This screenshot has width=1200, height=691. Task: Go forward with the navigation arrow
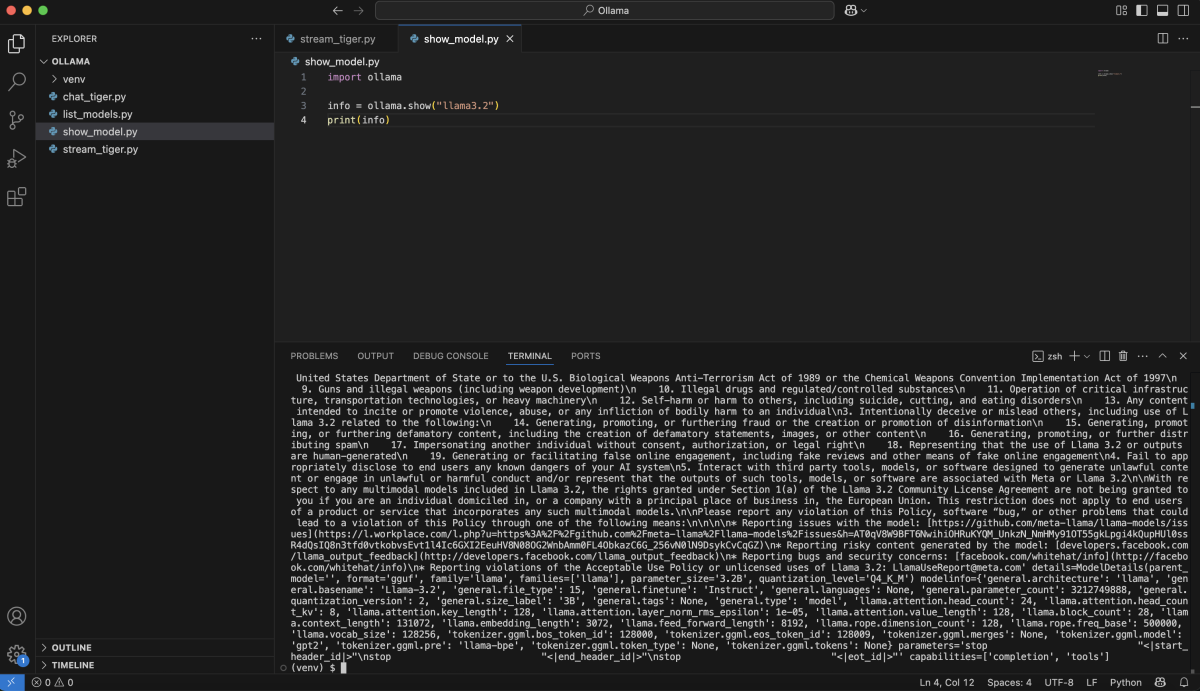pyautogui.click(x=359, y=10)
